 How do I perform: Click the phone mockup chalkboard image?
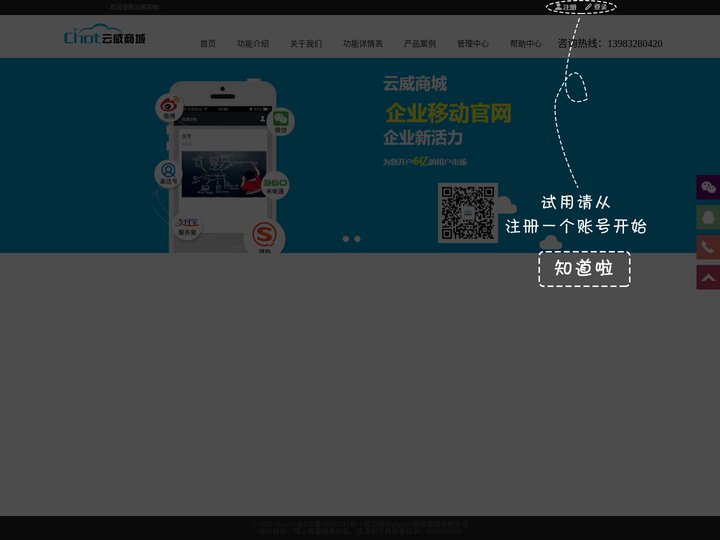pyautogui.click(x=224, y=174)
